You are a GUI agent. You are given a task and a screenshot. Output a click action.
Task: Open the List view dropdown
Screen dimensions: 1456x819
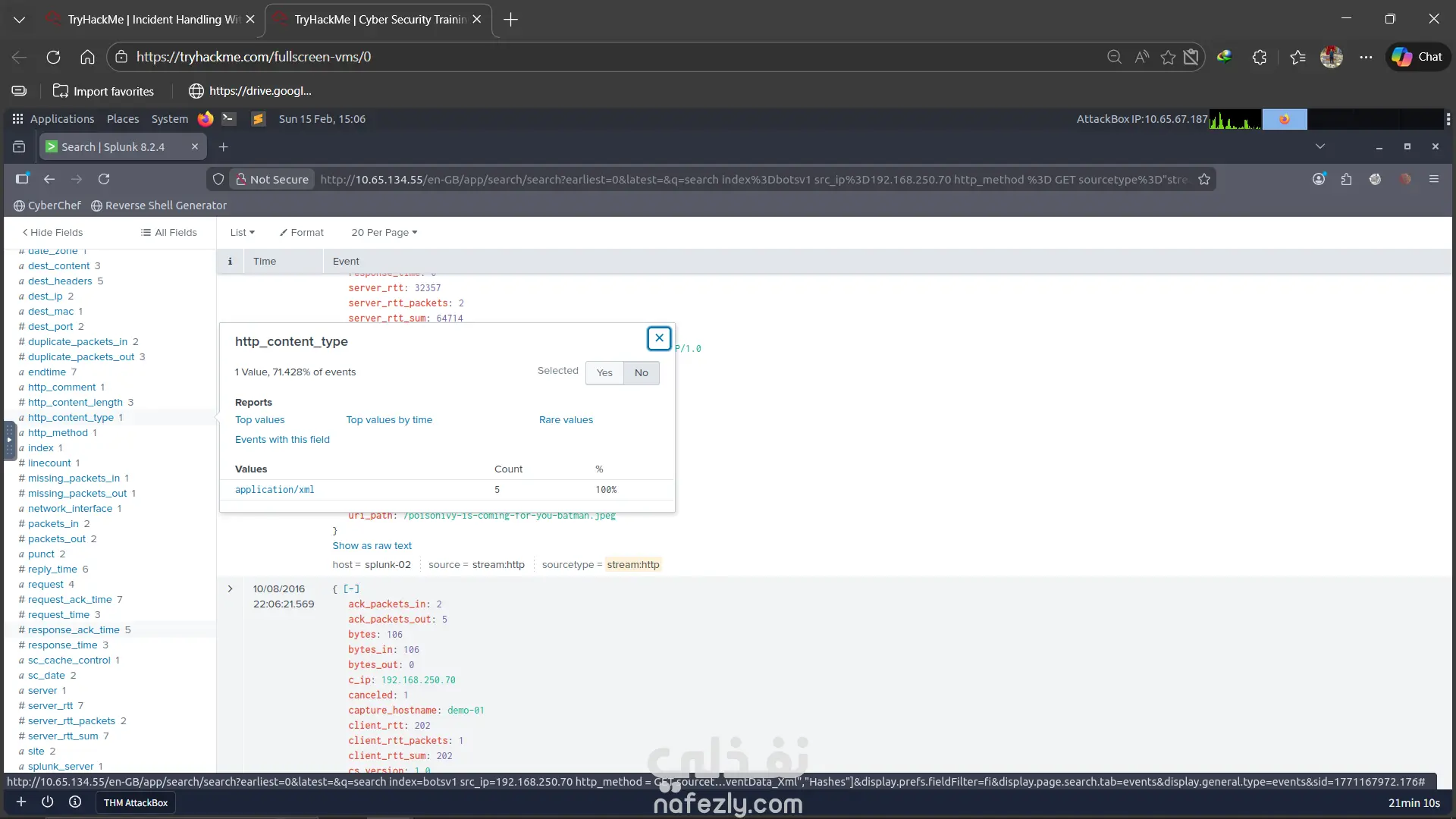[x=242, y=233]
